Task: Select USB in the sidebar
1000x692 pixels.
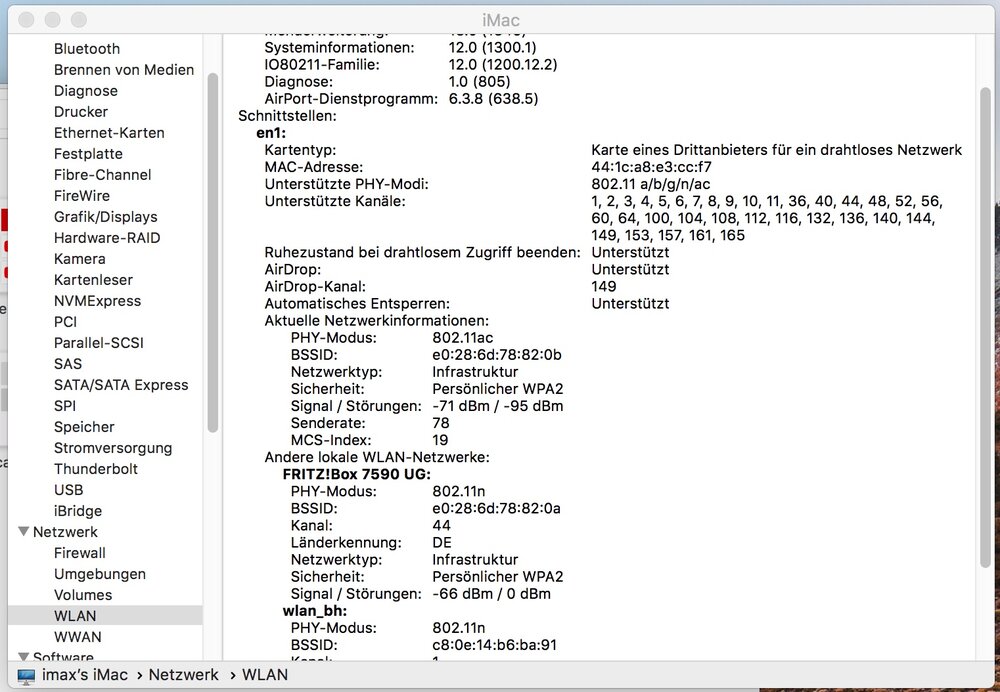Action: tap(68, 490)
